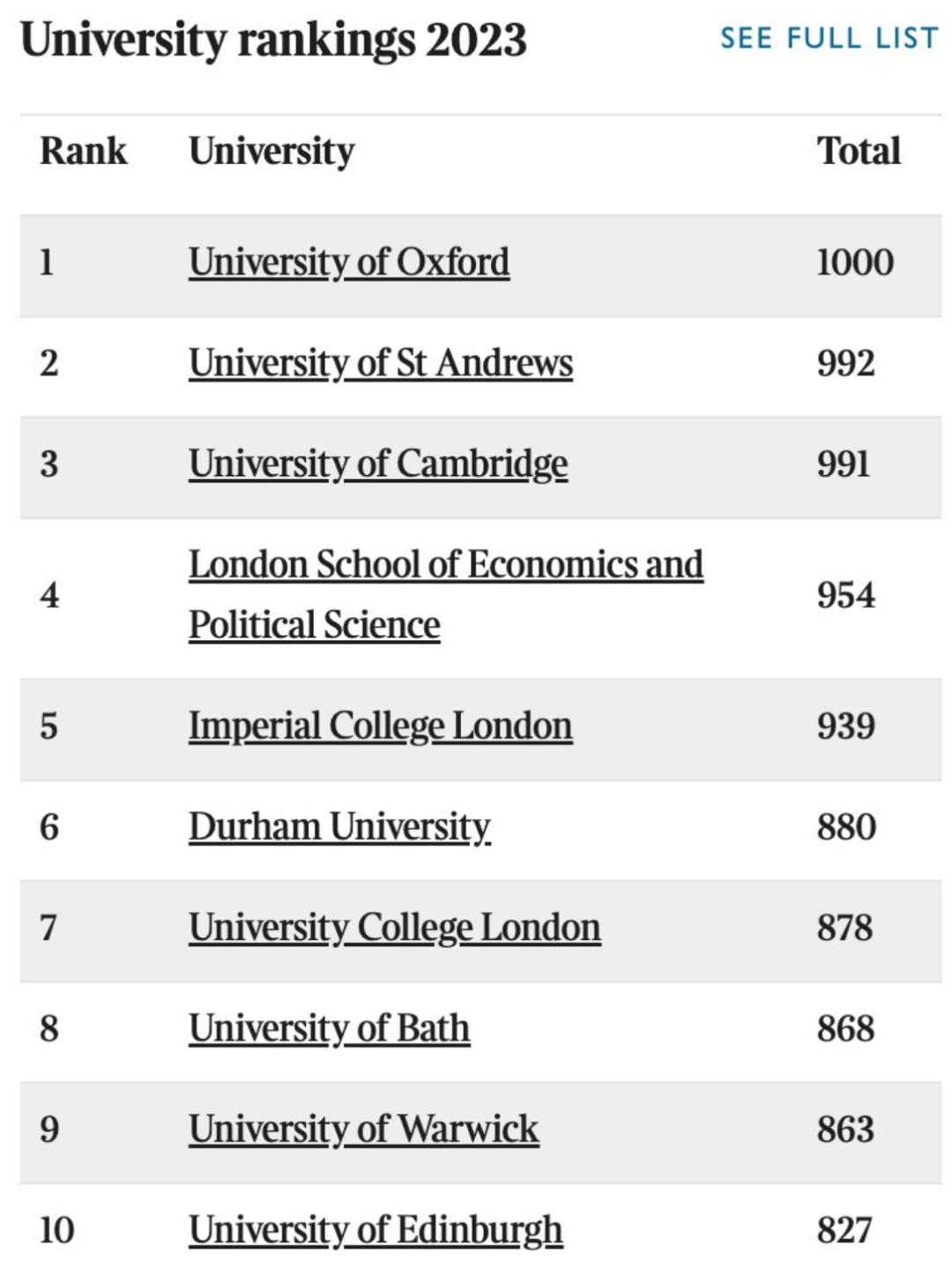Viewport: 952px width, 1275px height.
Task: Open London School of Economics link
Action: click(445, 565)
